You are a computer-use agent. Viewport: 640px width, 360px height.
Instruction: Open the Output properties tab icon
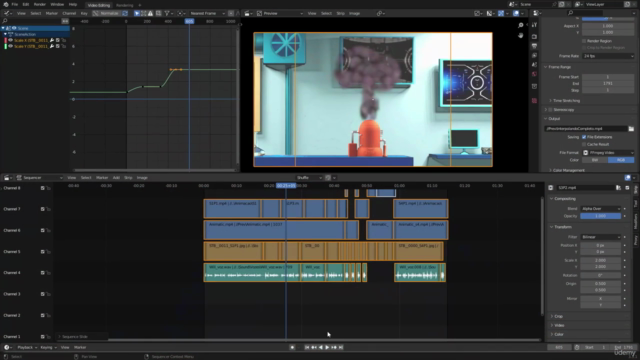click(534, 46)
